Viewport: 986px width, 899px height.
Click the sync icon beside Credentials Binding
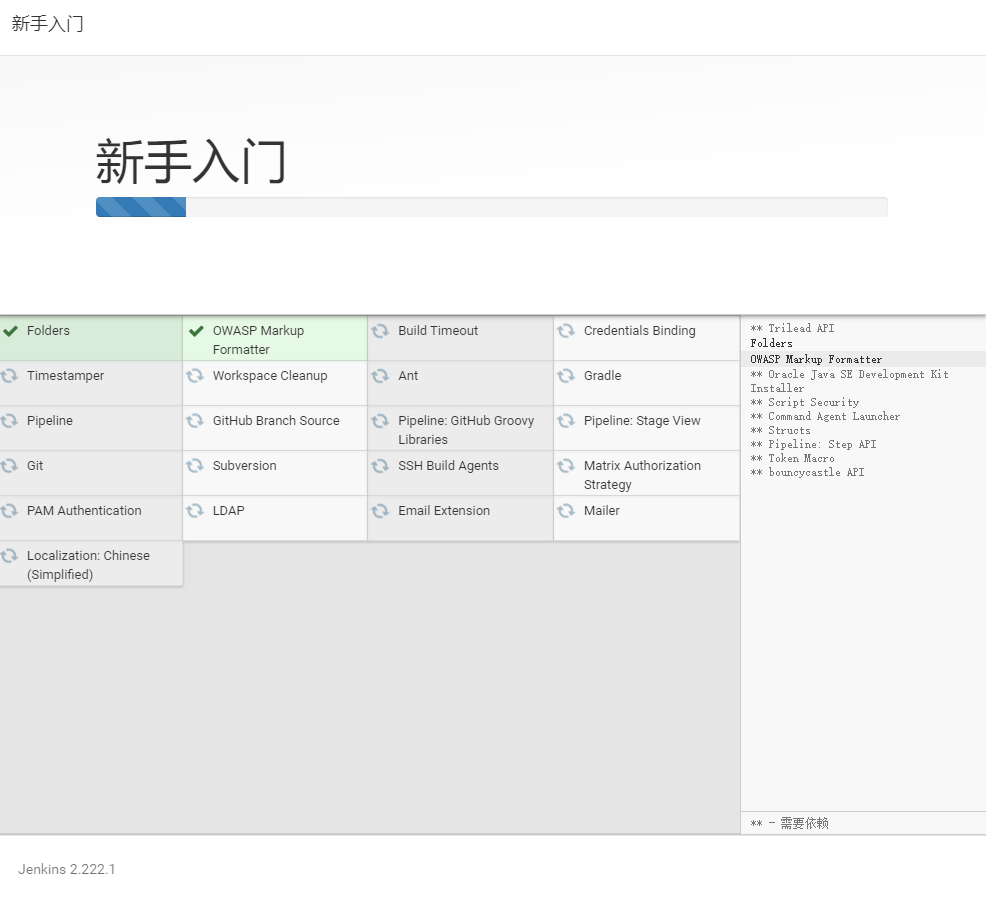[566, 331]
